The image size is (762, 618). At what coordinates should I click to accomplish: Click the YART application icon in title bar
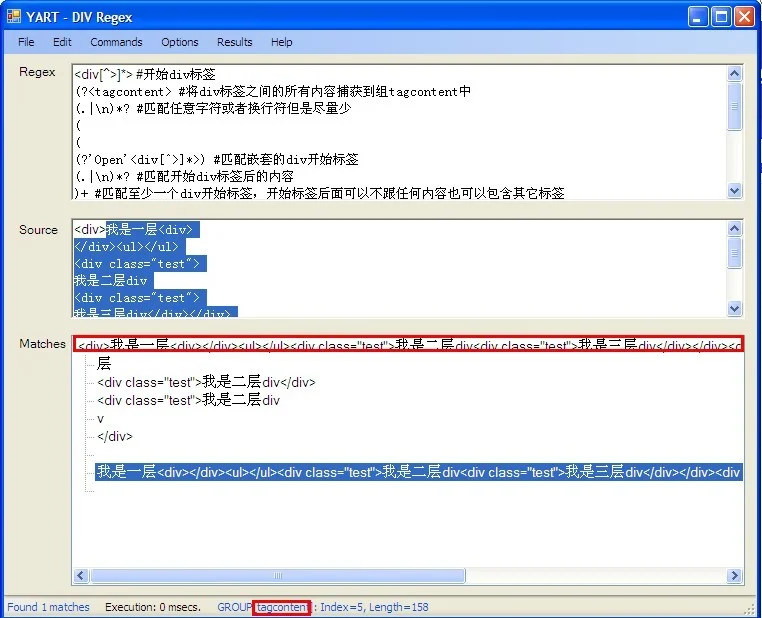[x=14, y=16]
